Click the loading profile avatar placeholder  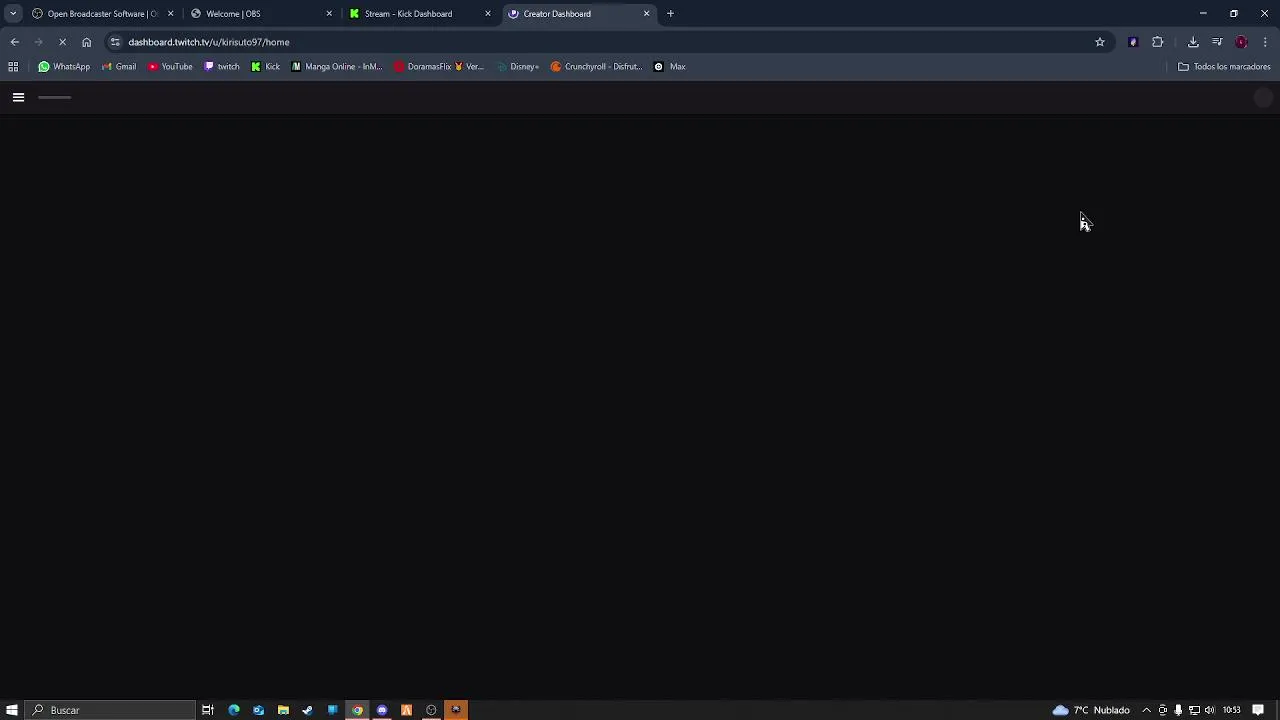(x=1263, y=97)
